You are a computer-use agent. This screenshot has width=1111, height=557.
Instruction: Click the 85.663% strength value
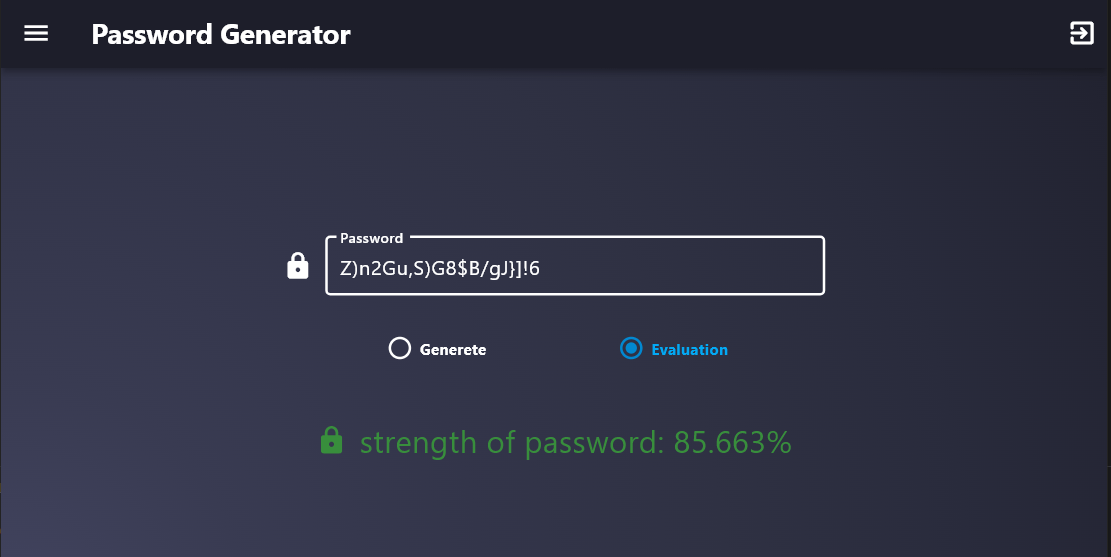pyautogui.click(x=733, y=442)
